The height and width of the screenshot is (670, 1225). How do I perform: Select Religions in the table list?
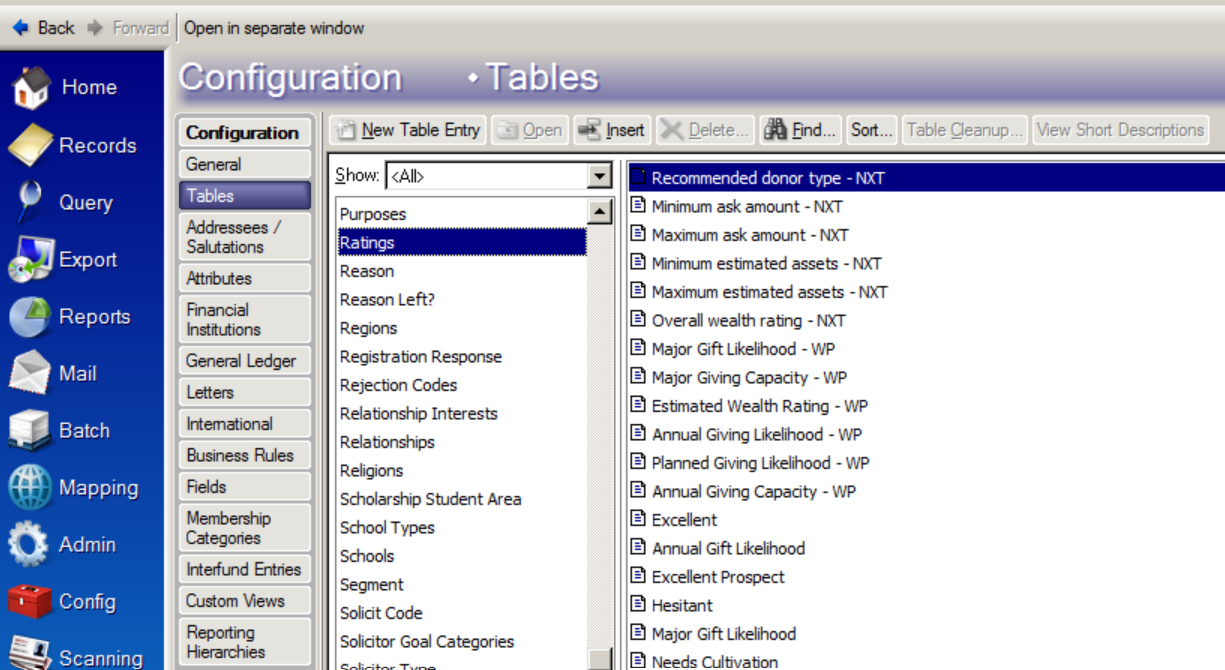click(x=462, y=471)
